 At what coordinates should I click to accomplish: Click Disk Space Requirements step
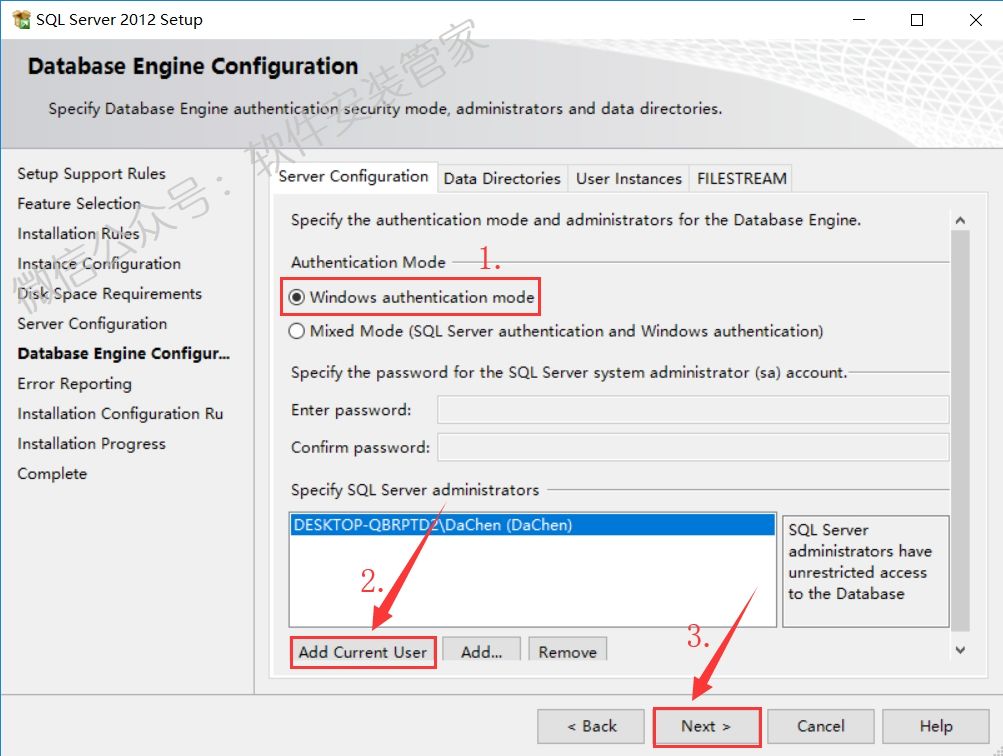(109, 294)
